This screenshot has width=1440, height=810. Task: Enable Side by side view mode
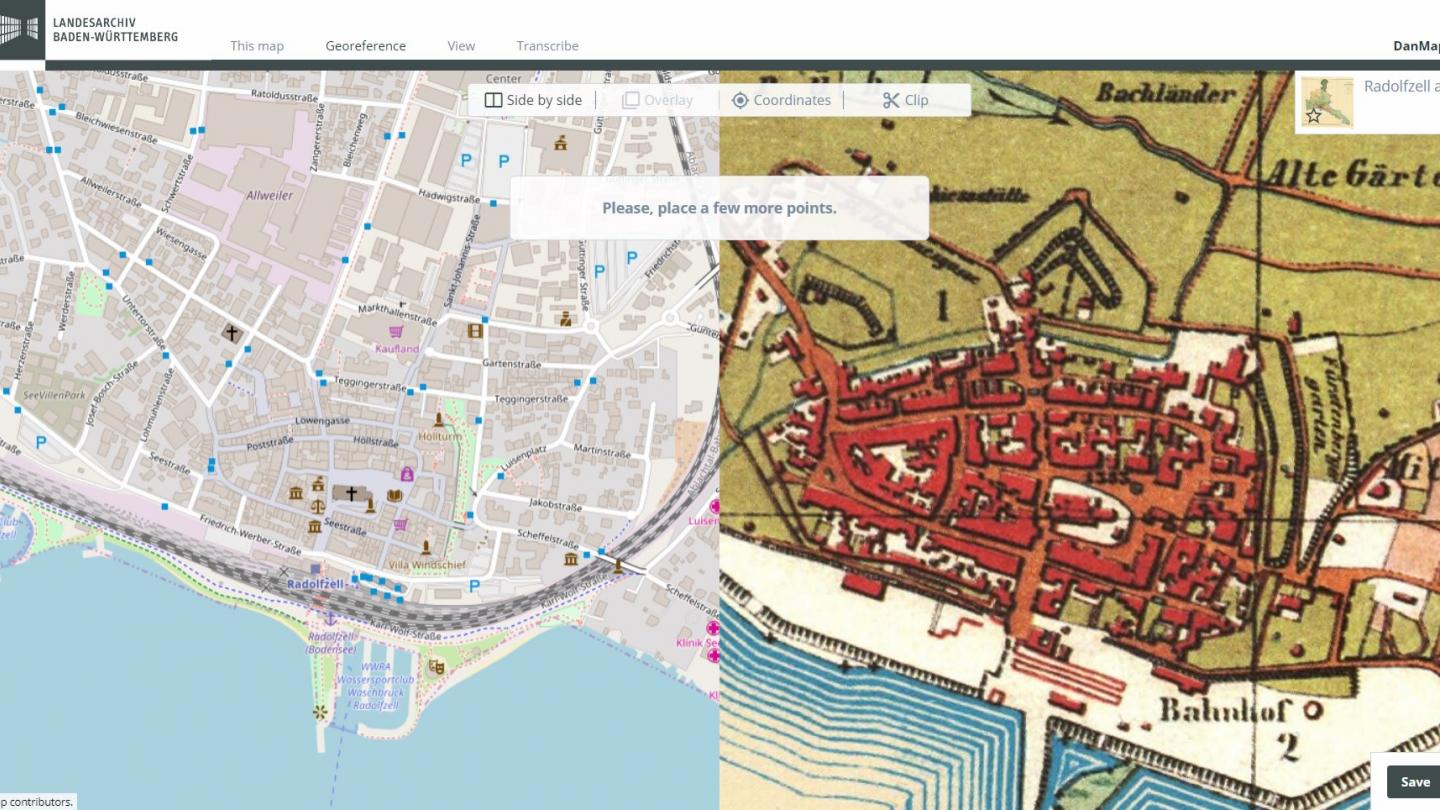533,100
